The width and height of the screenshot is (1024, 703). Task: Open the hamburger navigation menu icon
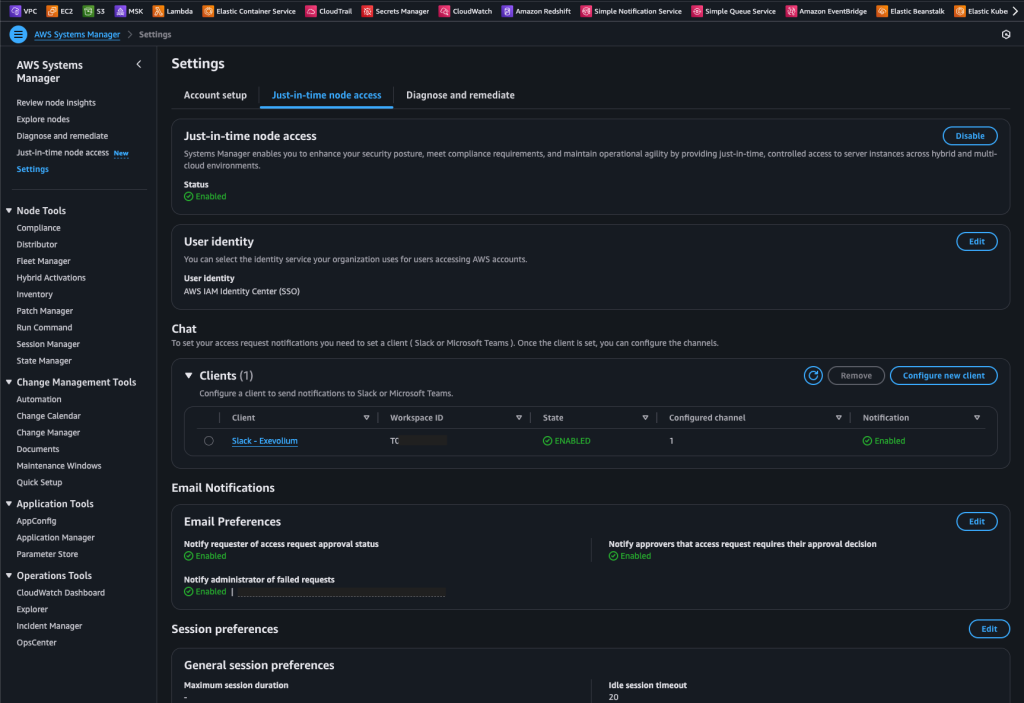(x=18, y=34)
